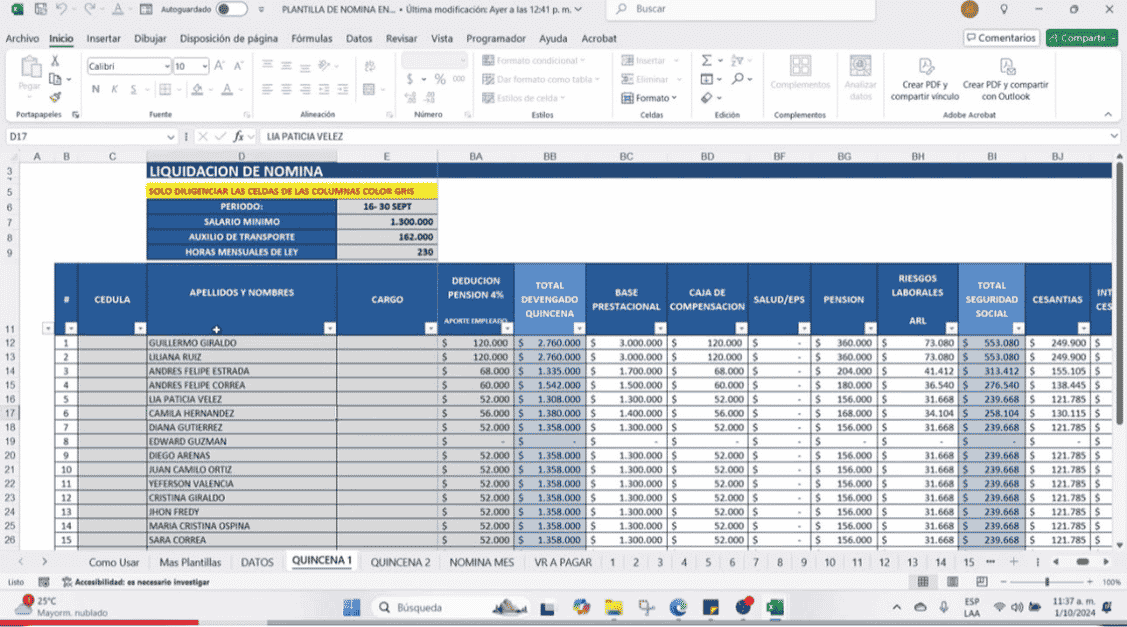Click the font color A icon
The height and width of the screenshot is (627, 1127).
click(x=227, y=89)
